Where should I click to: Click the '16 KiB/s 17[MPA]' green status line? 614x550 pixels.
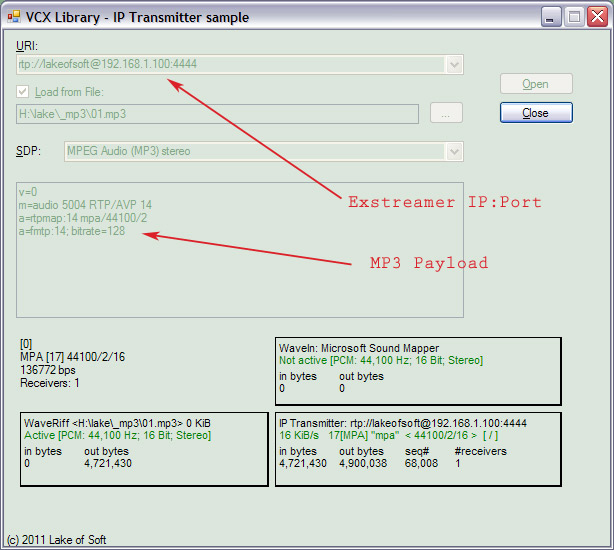click(x=388, y=435)
